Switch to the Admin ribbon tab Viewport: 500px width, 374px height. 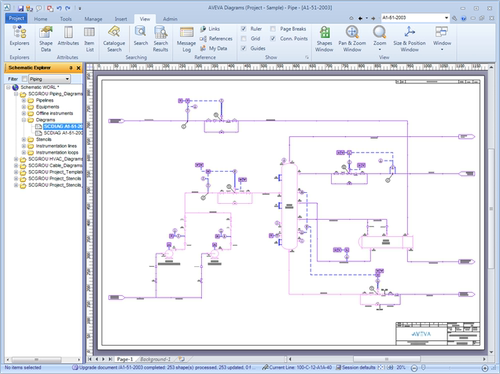click(x=170, y=19)
